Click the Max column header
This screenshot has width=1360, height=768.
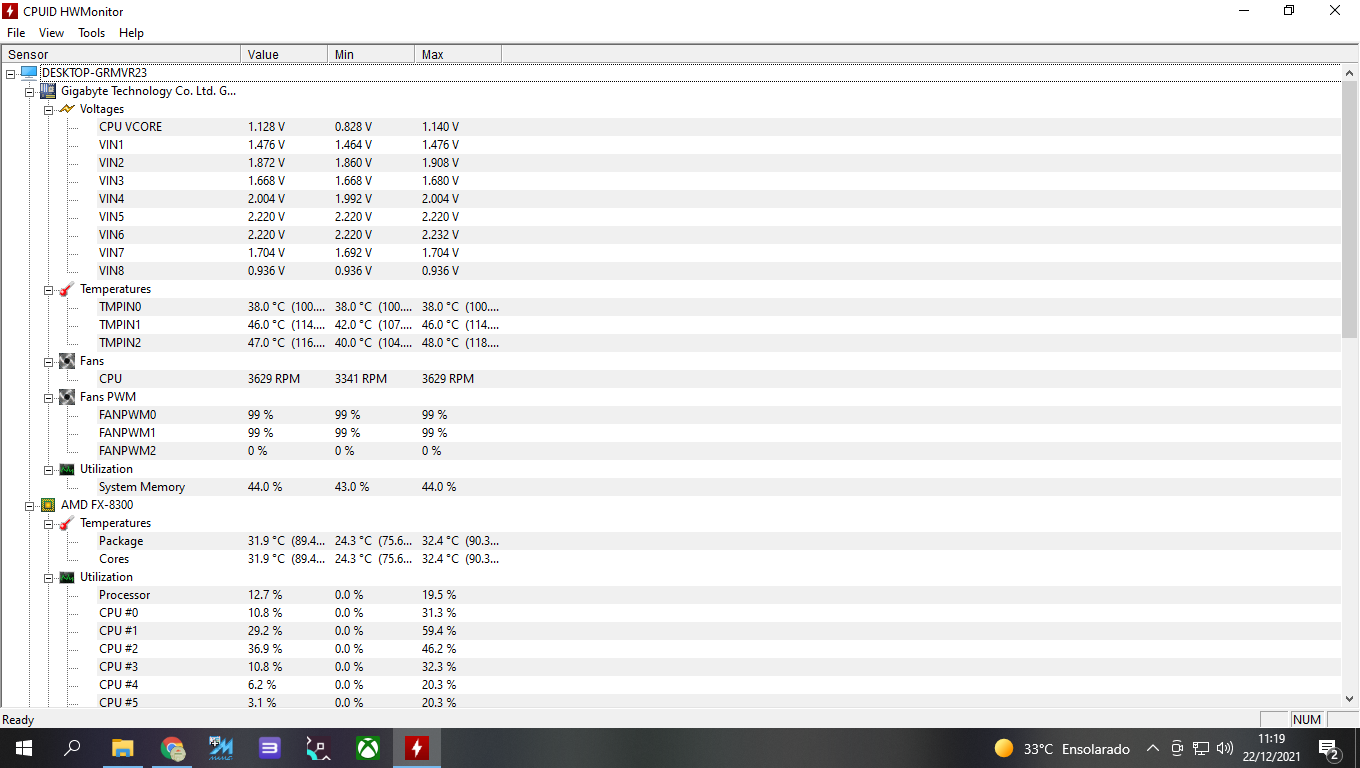458,54
